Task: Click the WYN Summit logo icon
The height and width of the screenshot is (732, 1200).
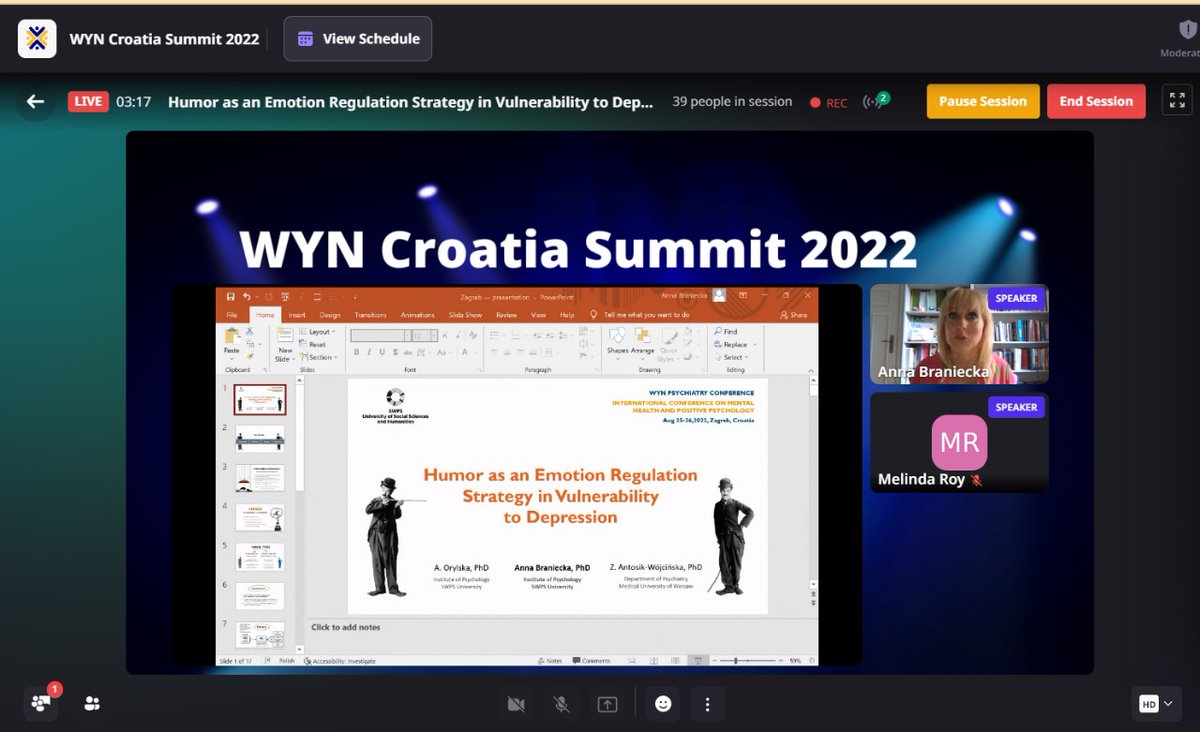Action: [37, 39]
